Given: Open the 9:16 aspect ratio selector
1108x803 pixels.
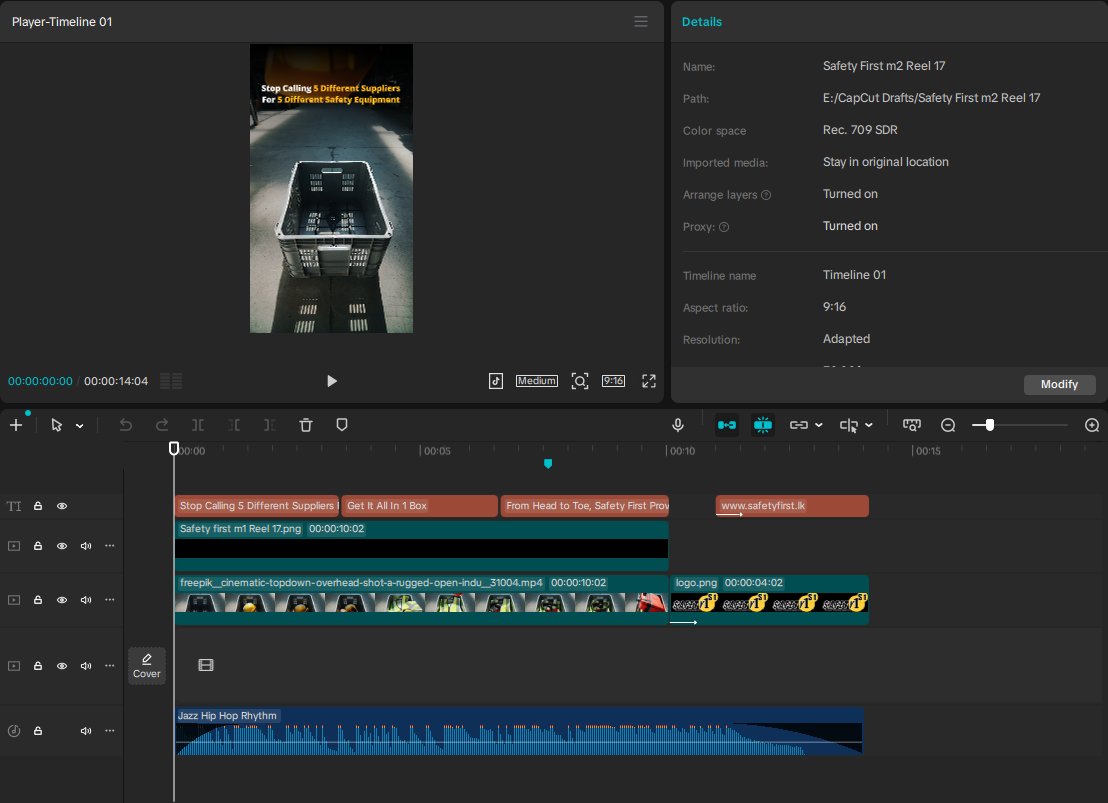Looking at the screenshot, I should coord(613,381).
